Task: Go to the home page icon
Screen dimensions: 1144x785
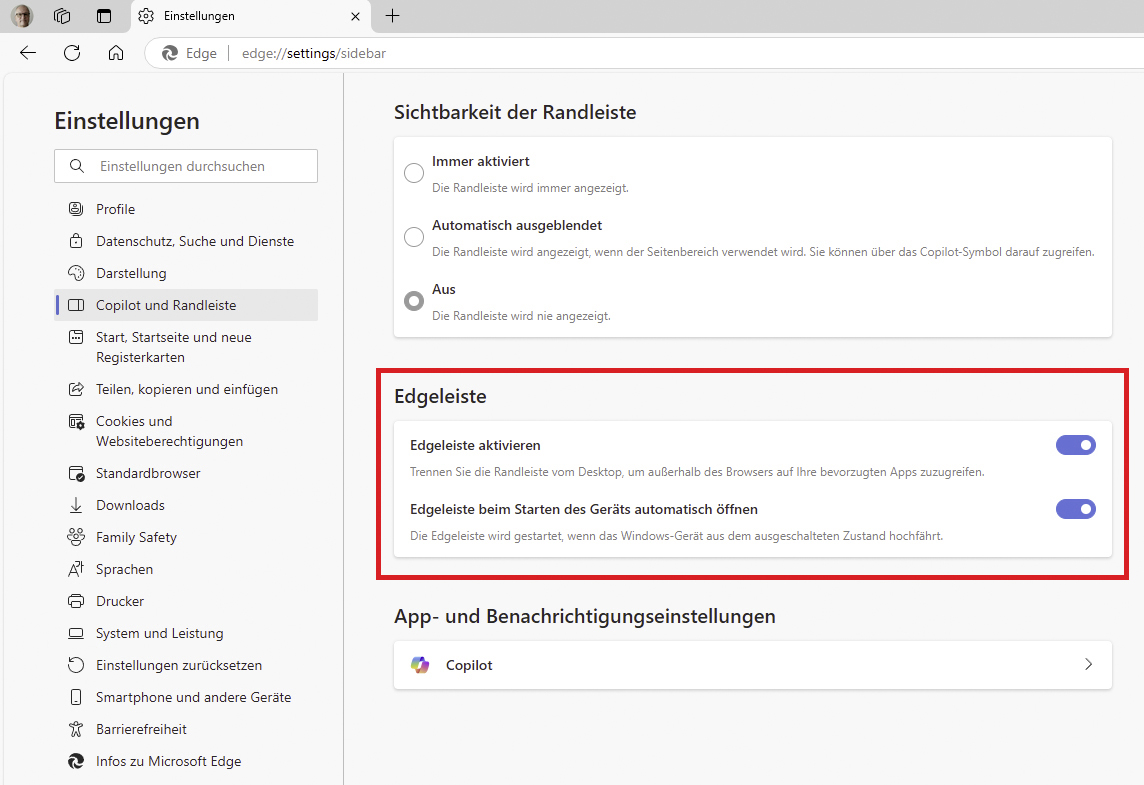Action: (x=116, y=53)
